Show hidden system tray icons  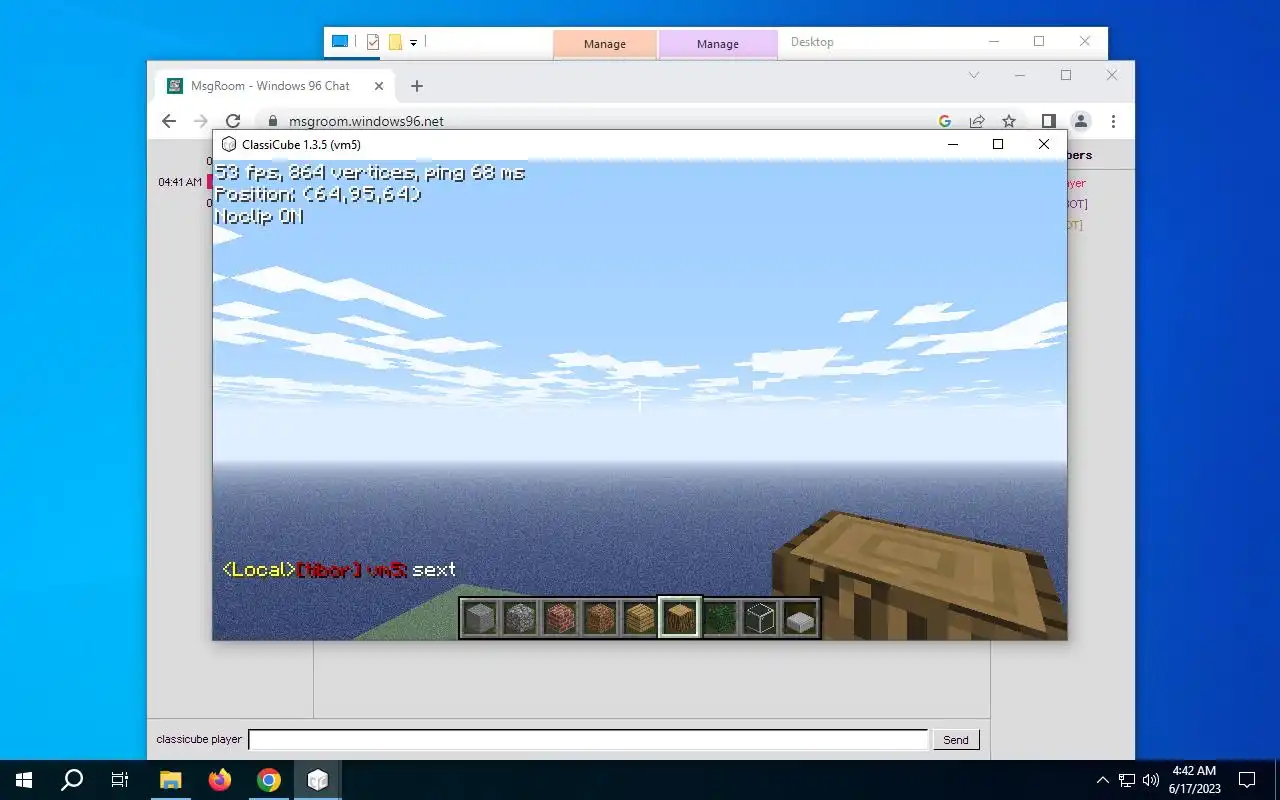(1103, 780)
